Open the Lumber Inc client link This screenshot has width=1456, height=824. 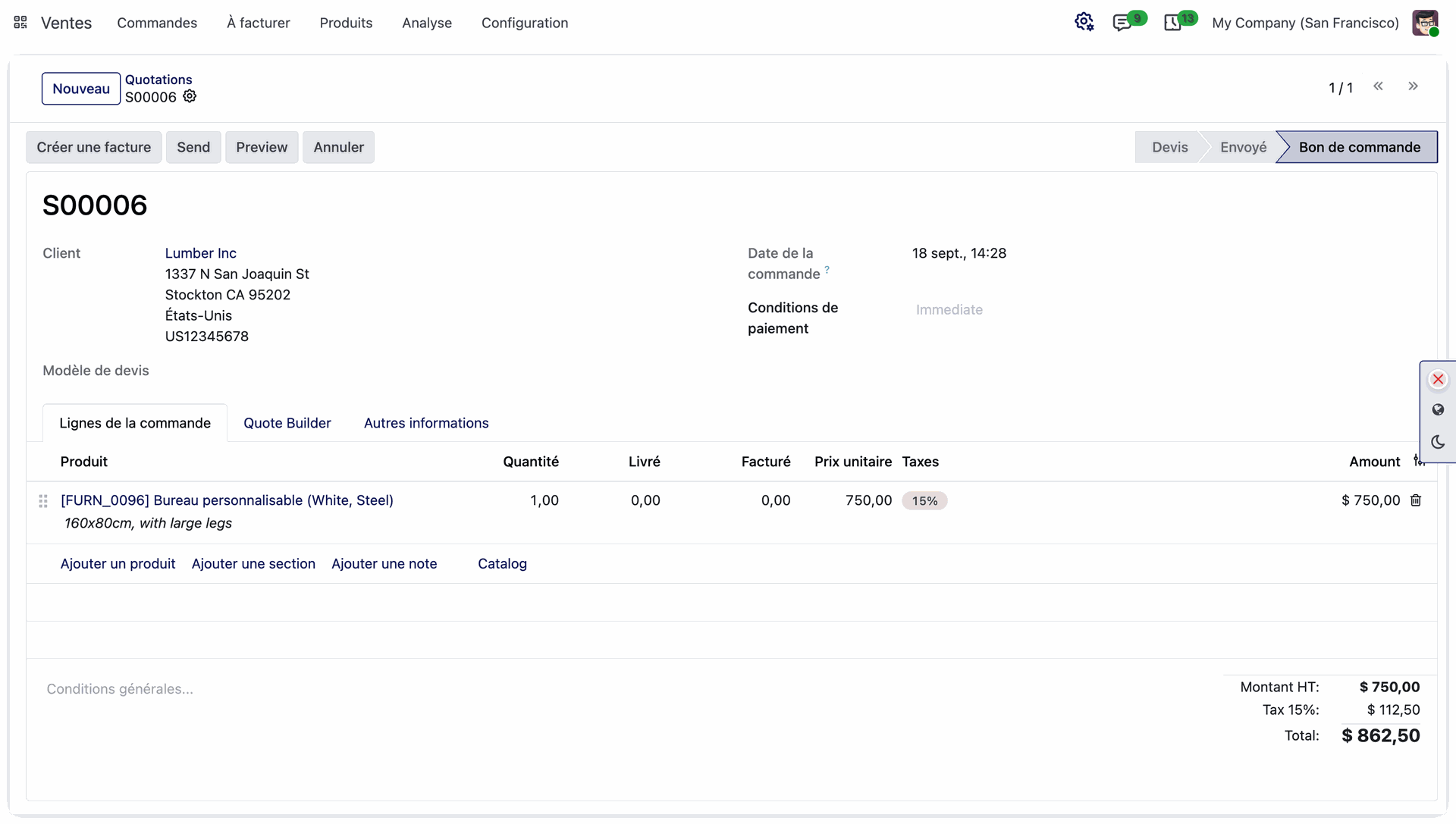point(201,253)
